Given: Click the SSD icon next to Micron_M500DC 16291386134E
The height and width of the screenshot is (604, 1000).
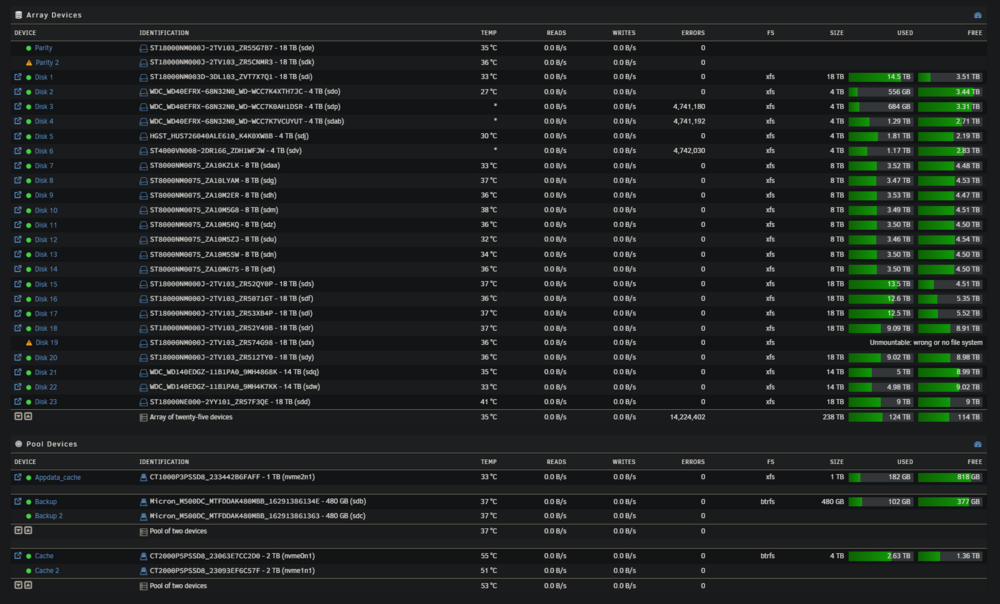Looking at the screenshot, I should tap(143, 501).
